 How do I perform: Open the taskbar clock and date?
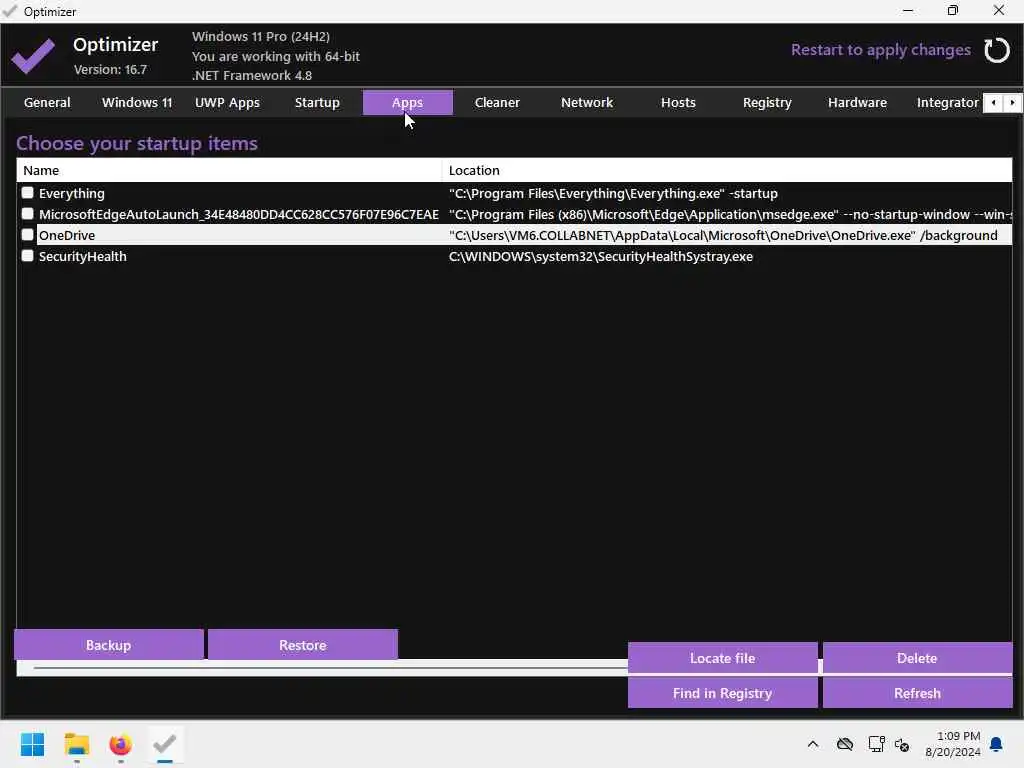tap(952, 744)
